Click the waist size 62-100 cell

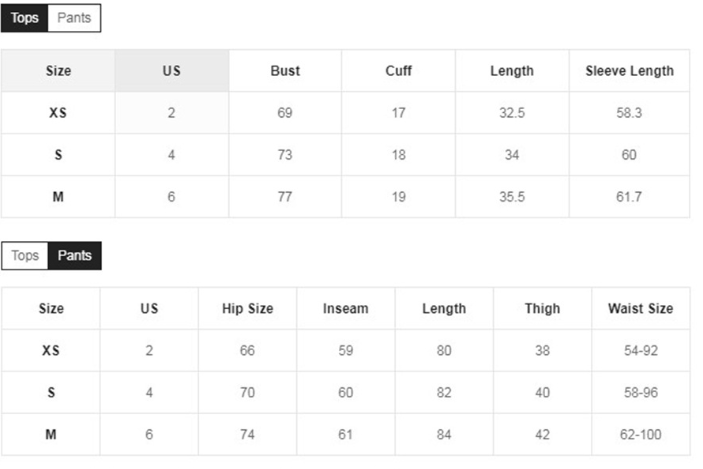point(641,434)
